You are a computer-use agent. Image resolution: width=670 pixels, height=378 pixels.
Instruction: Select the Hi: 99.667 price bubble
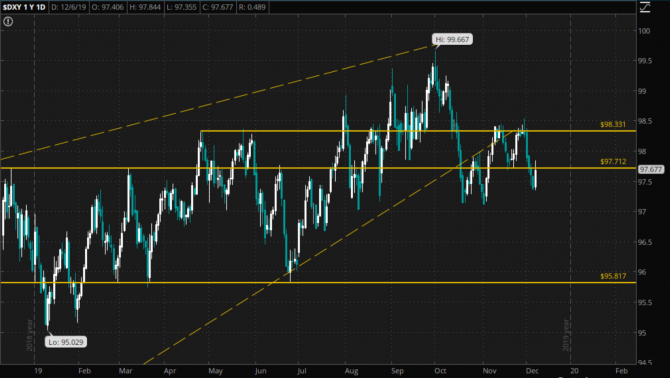(x=453, y=39)
